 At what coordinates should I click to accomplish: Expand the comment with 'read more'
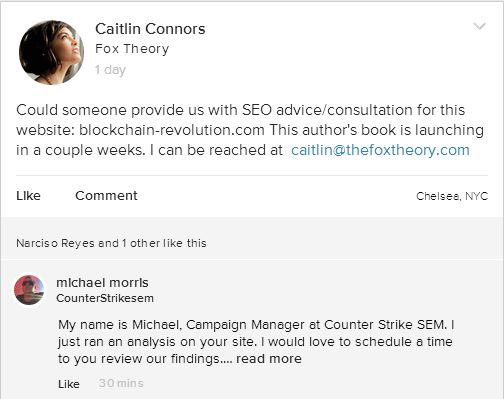(269, 359)
